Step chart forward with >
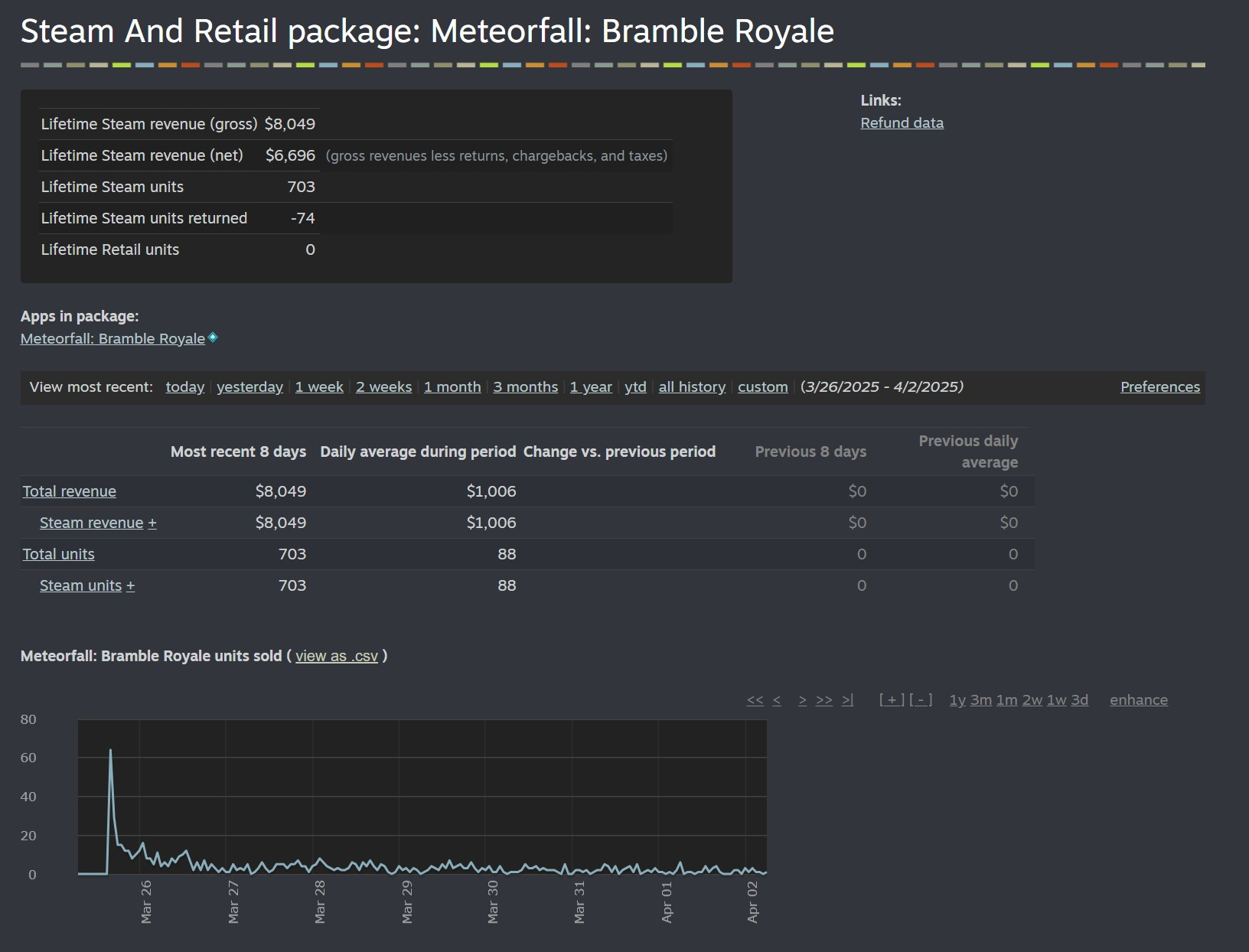The height and width of the screenshot is (952, 1249). coord(802,699)
